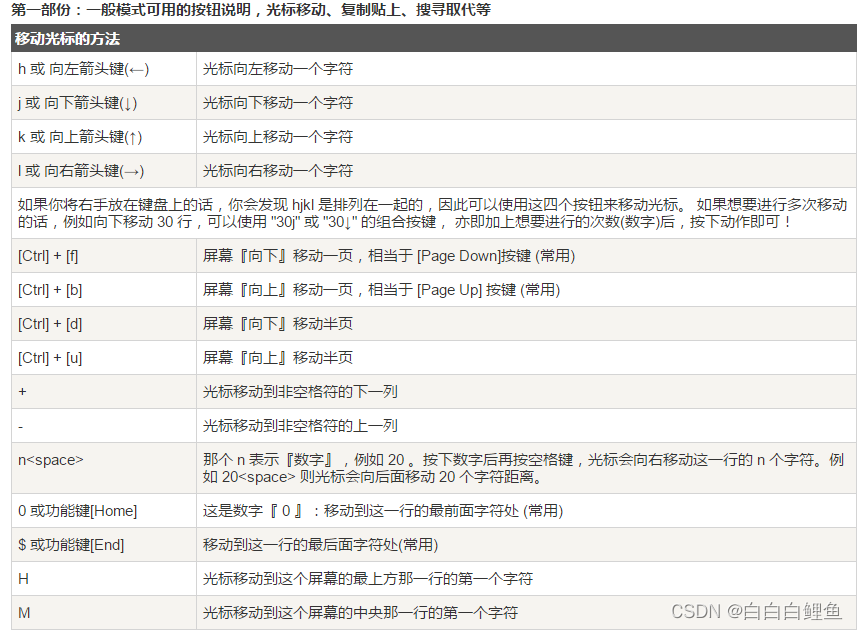This screenshot has height=630, width=858.
Task: Click the description '光标向下移动一个字符'
Action: pyautogui.click(x=278, y=103)
